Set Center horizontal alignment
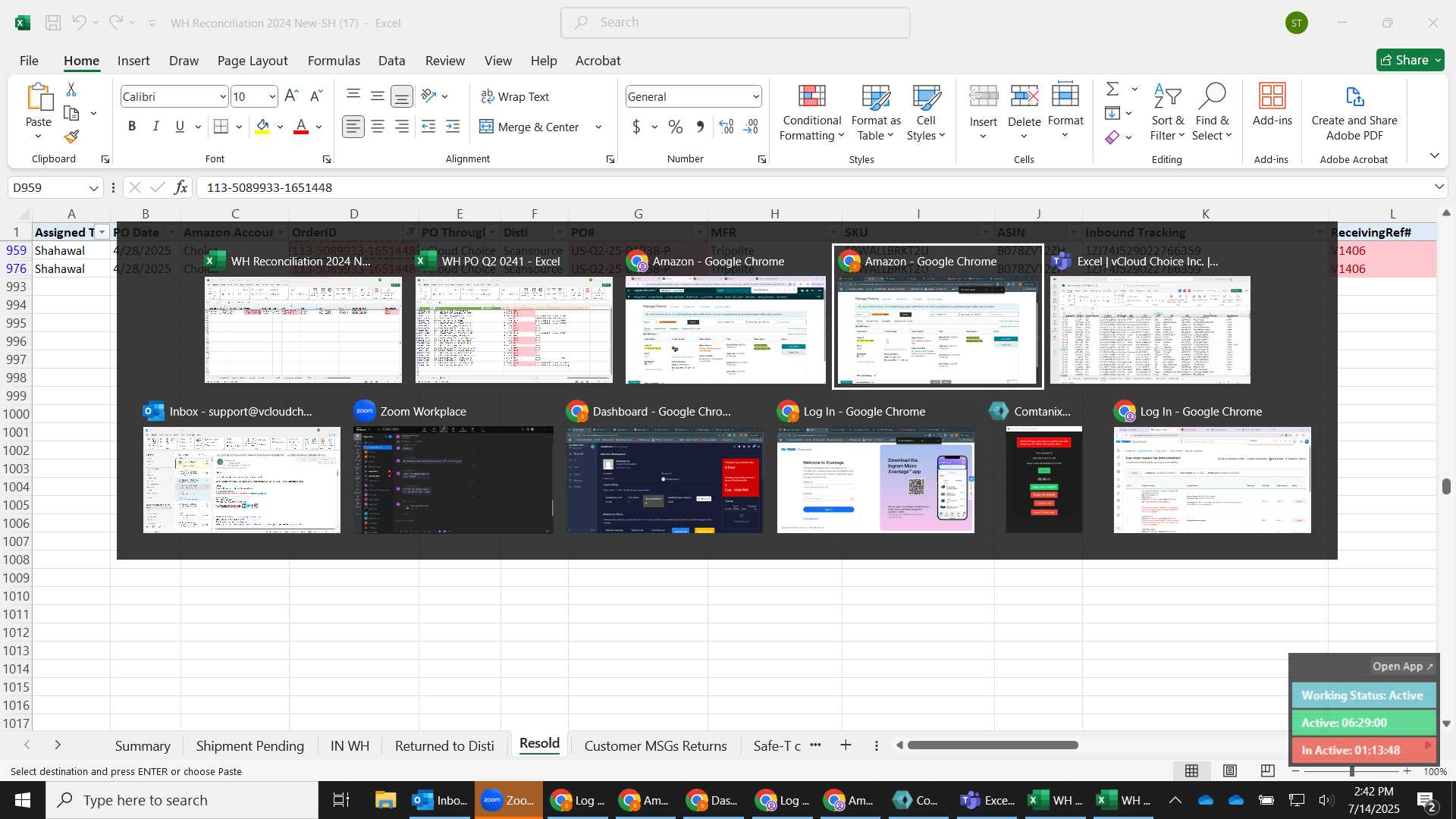 (x=378, y=127)
